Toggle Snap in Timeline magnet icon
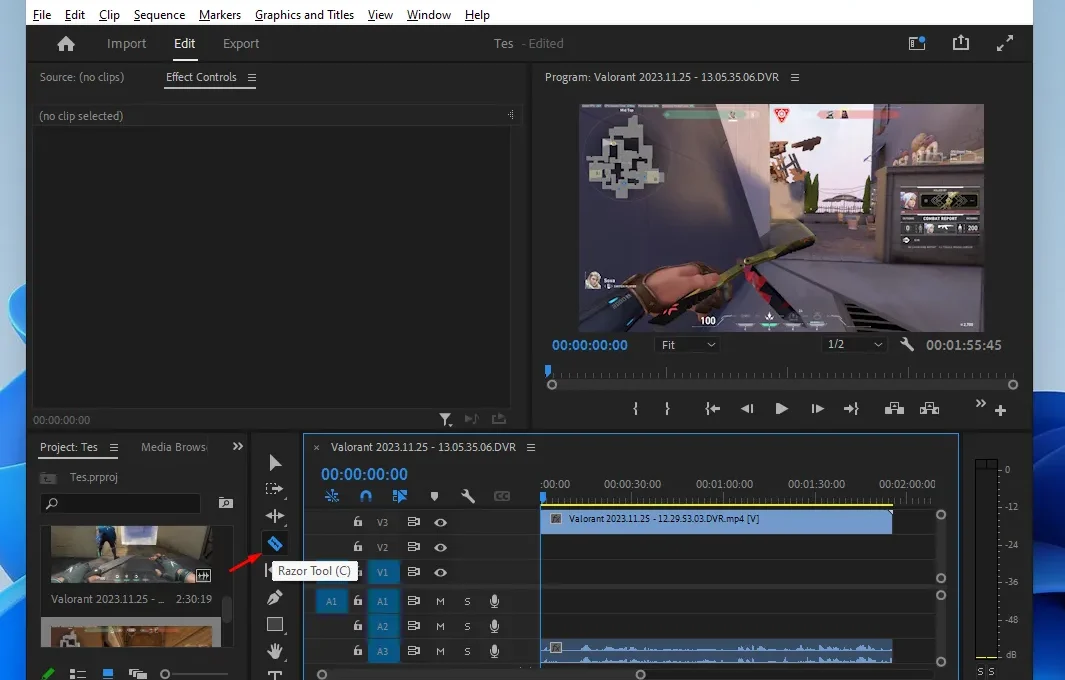 (365, 497)
